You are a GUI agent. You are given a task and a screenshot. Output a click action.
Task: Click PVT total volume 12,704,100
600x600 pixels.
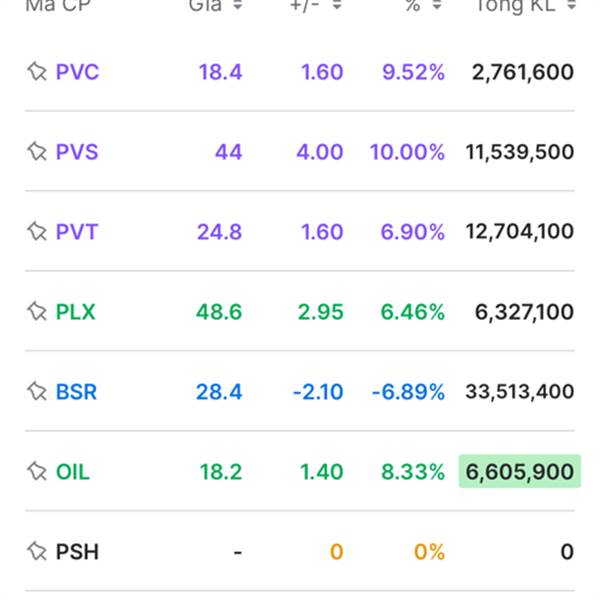coord(519,232)
